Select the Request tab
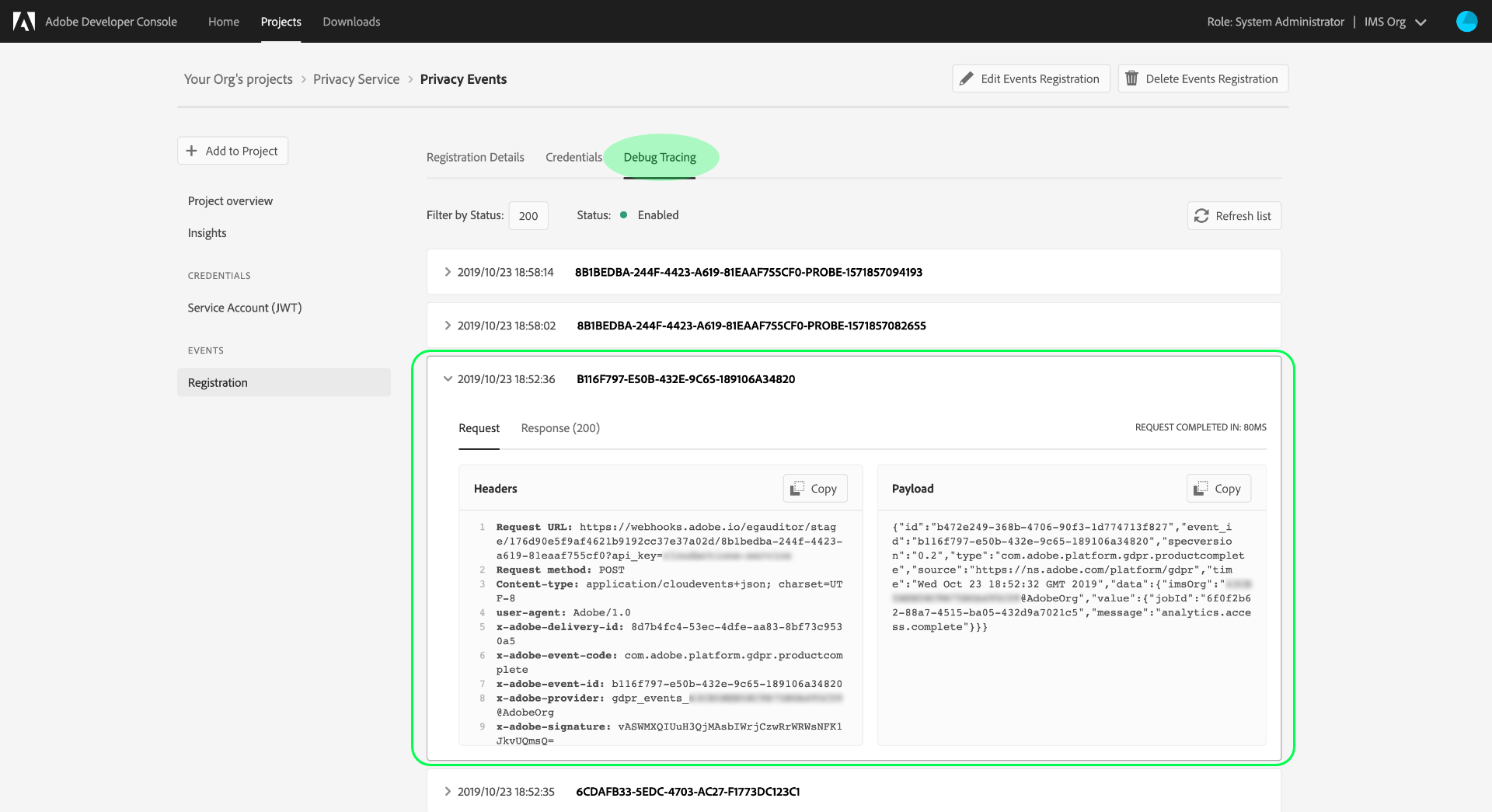This screenshot has height=812, width=1492. (x=479, y=428)
